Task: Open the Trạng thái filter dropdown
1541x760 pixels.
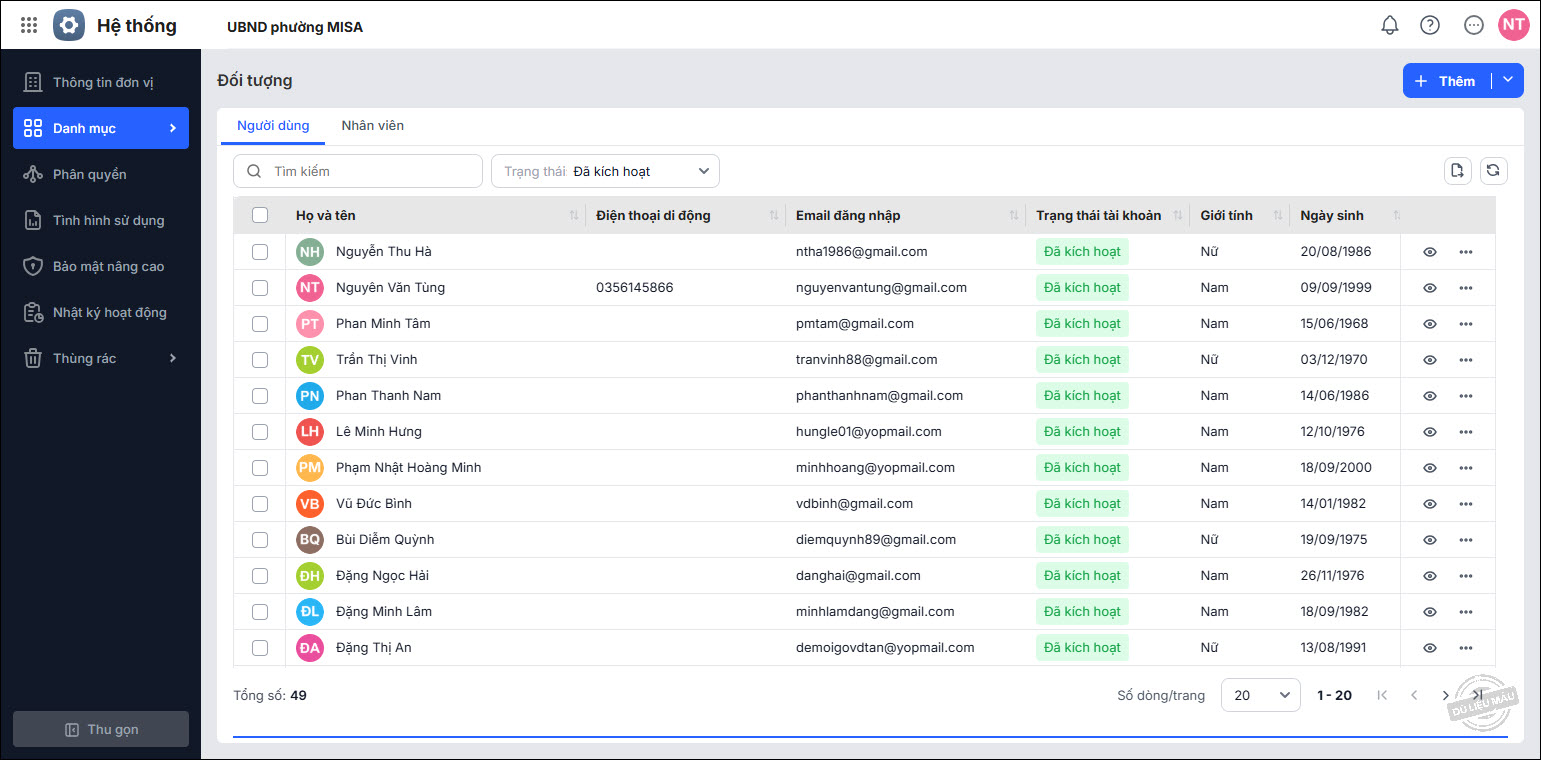Action: tap(605, 171)
